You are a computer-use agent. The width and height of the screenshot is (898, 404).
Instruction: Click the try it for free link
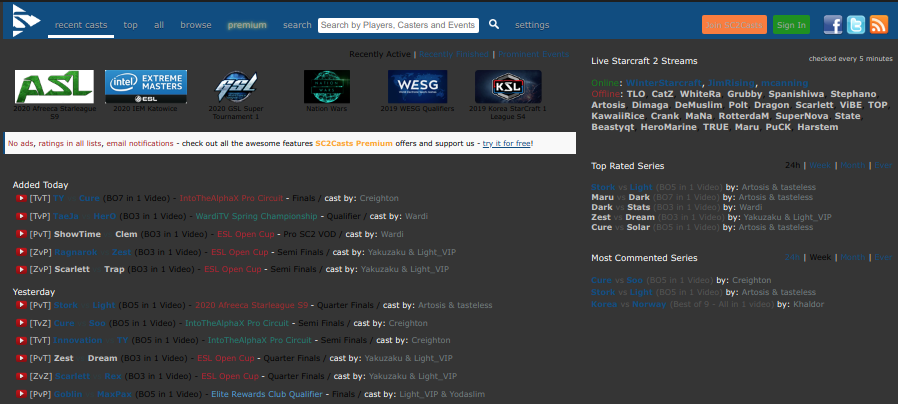506,143
